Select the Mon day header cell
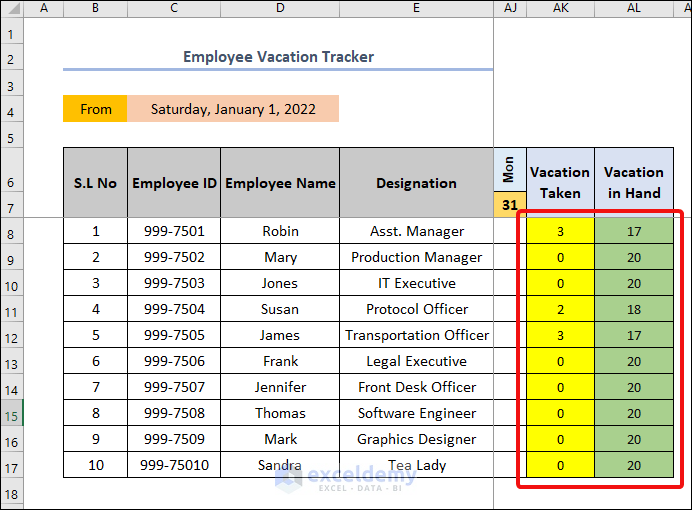Screen dimensions: 692x510 pyautogui.click(x=509, y=171)
